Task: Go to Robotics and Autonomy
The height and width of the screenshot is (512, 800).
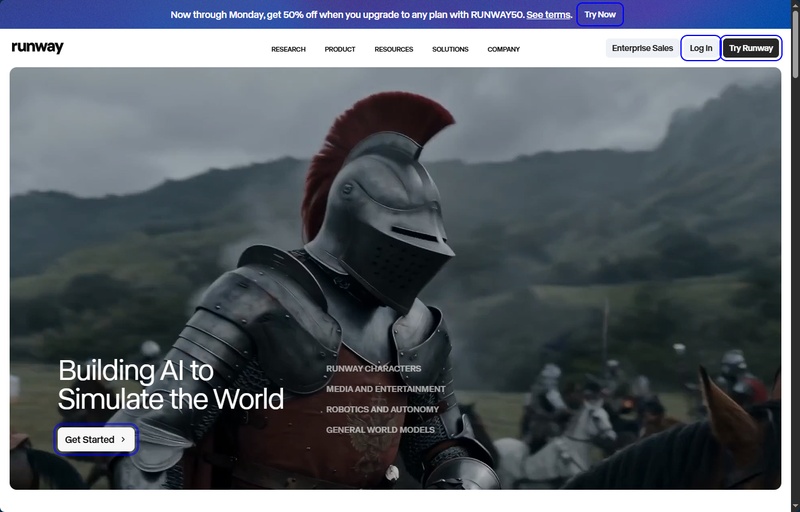Action: click(x=382, y=409)
